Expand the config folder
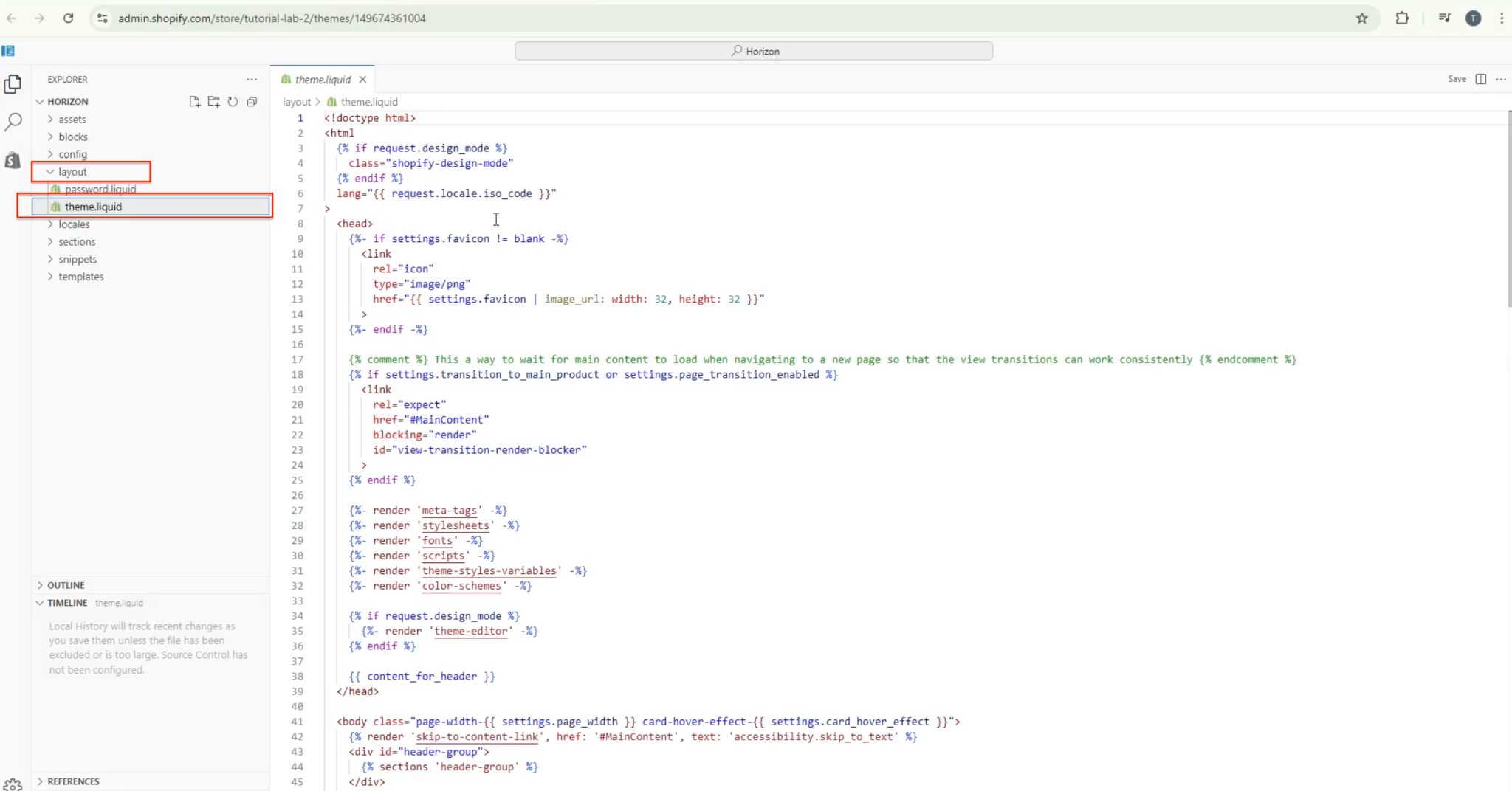This screenshot has height=791, width=1512. click(72, 154)
